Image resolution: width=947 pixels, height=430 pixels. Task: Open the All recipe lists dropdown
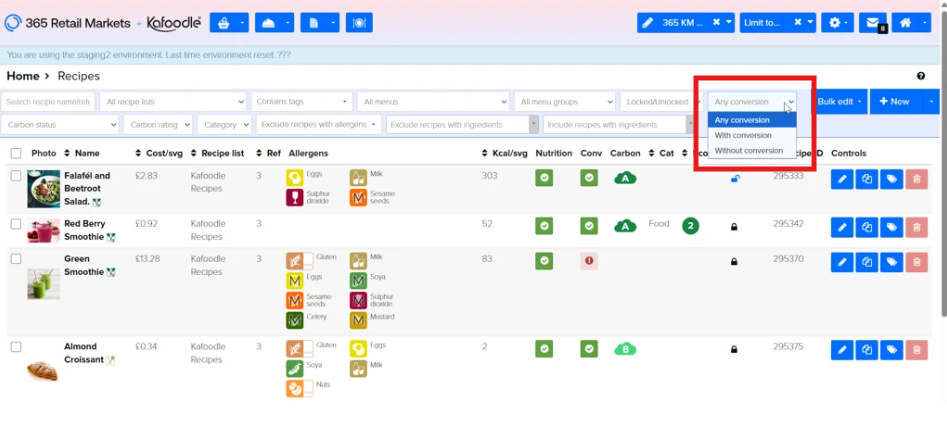coord(173,101)
